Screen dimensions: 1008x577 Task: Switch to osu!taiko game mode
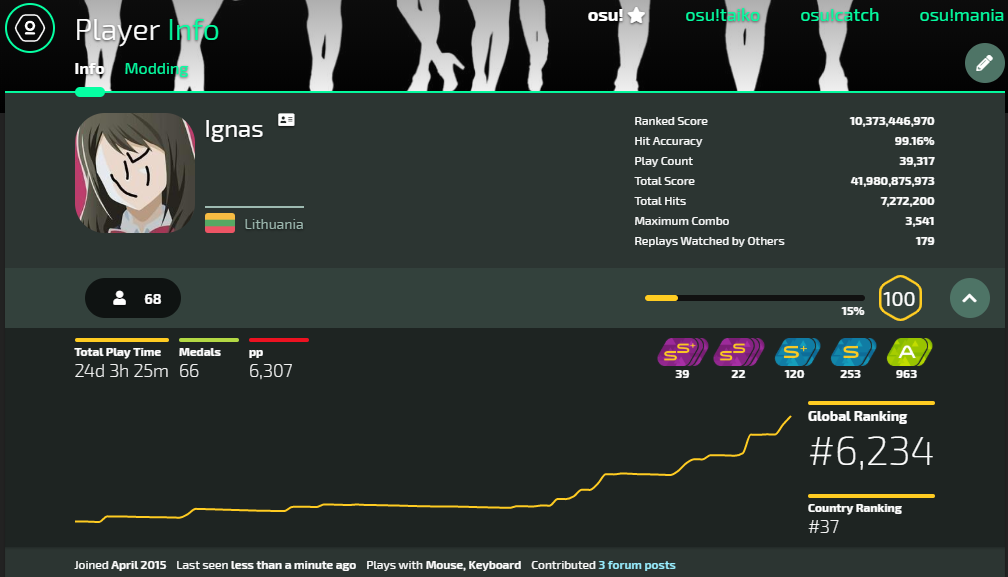[722, 15]
